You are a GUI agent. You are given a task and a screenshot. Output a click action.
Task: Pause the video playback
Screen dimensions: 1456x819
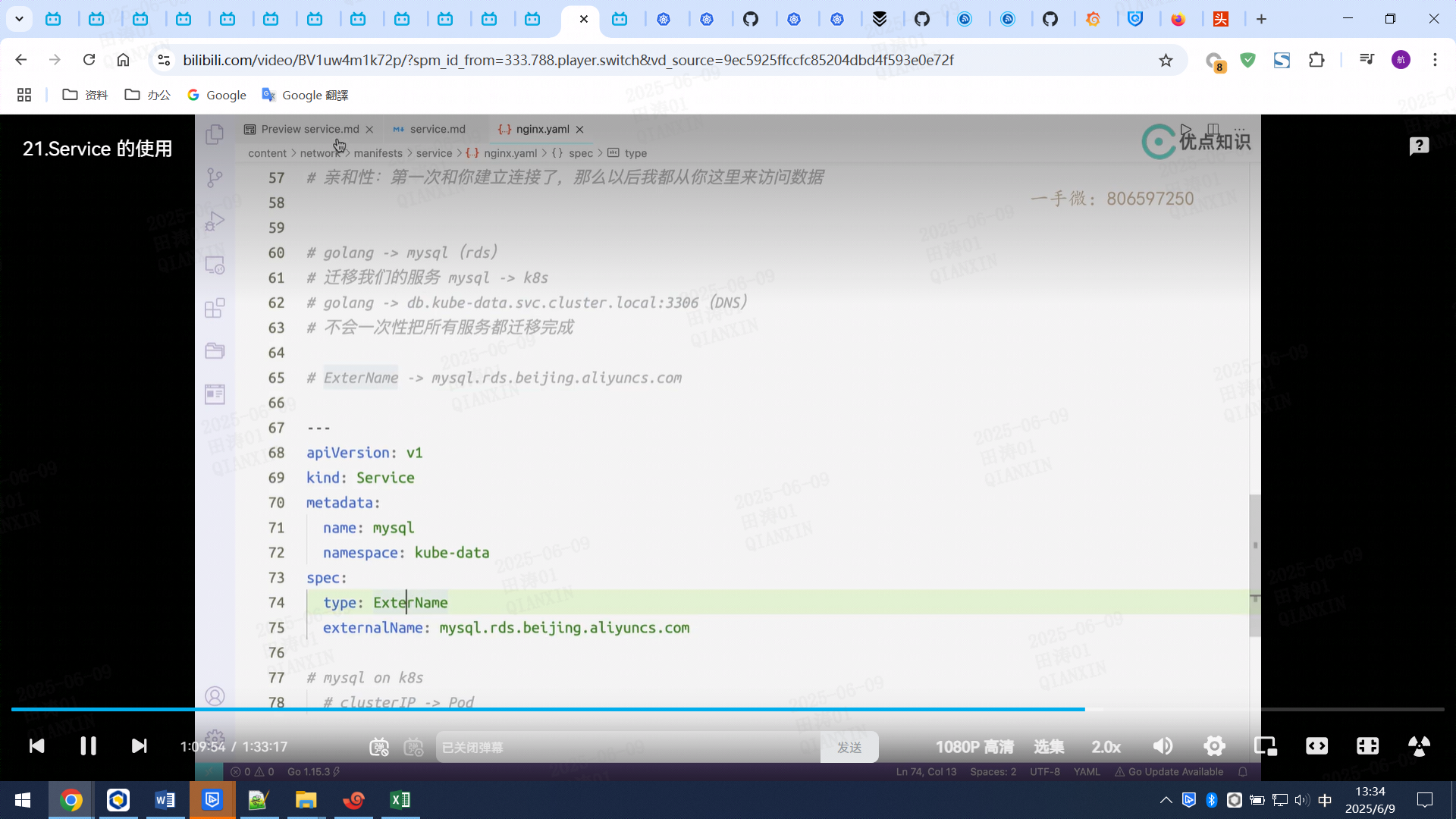pyautogui.click(x=88, y=746)
